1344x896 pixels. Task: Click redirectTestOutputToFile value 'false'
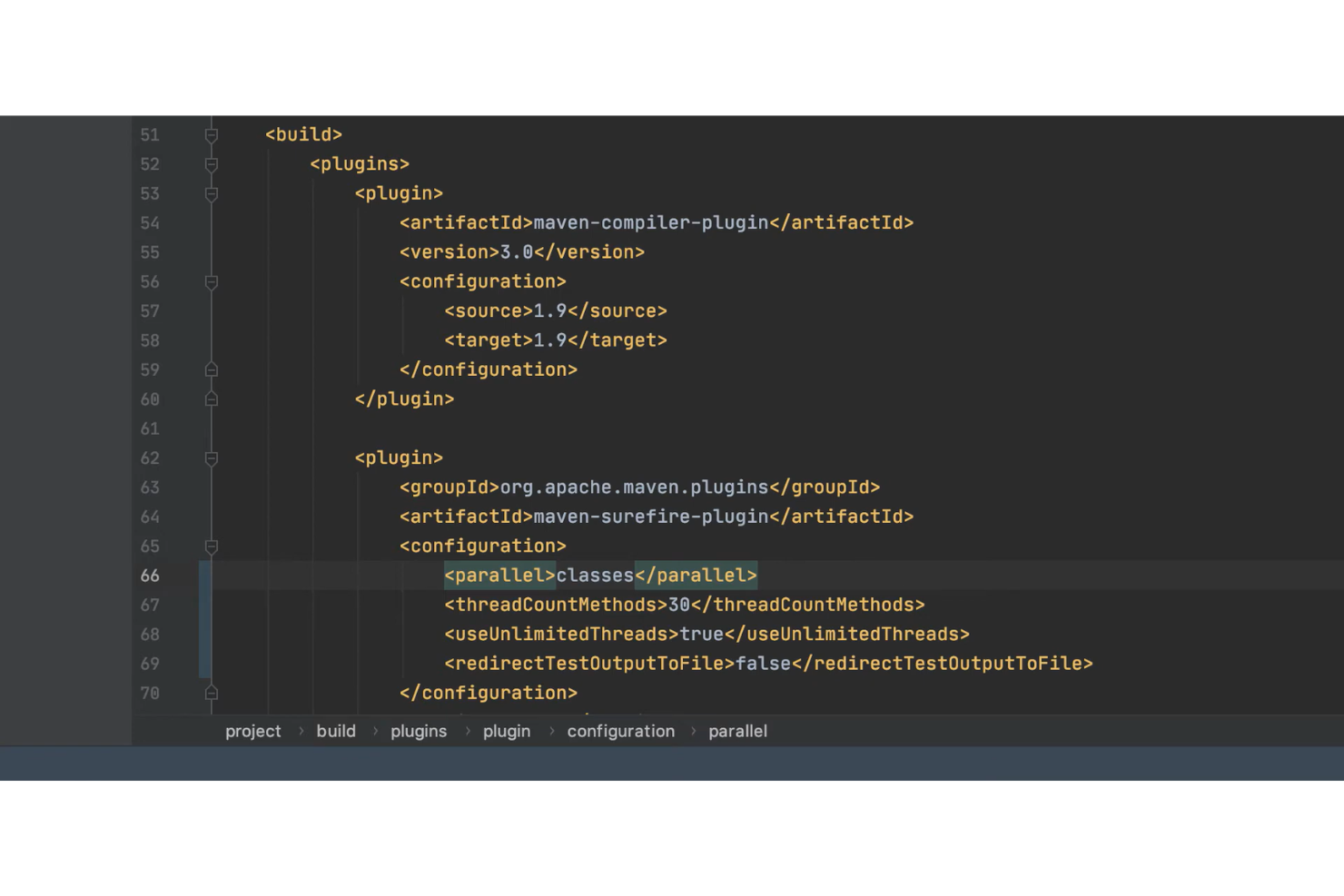click(x=764, y=664)
